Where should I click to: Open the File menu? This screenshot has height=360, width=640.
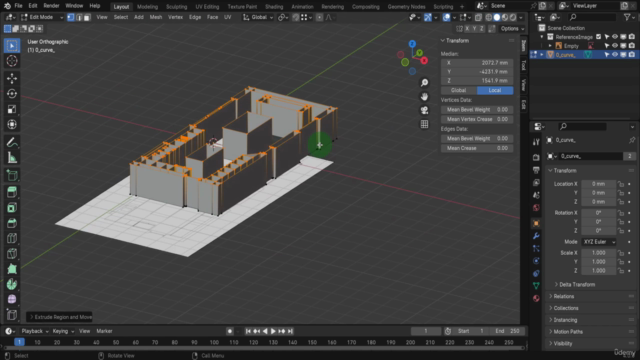pos(18,6)
